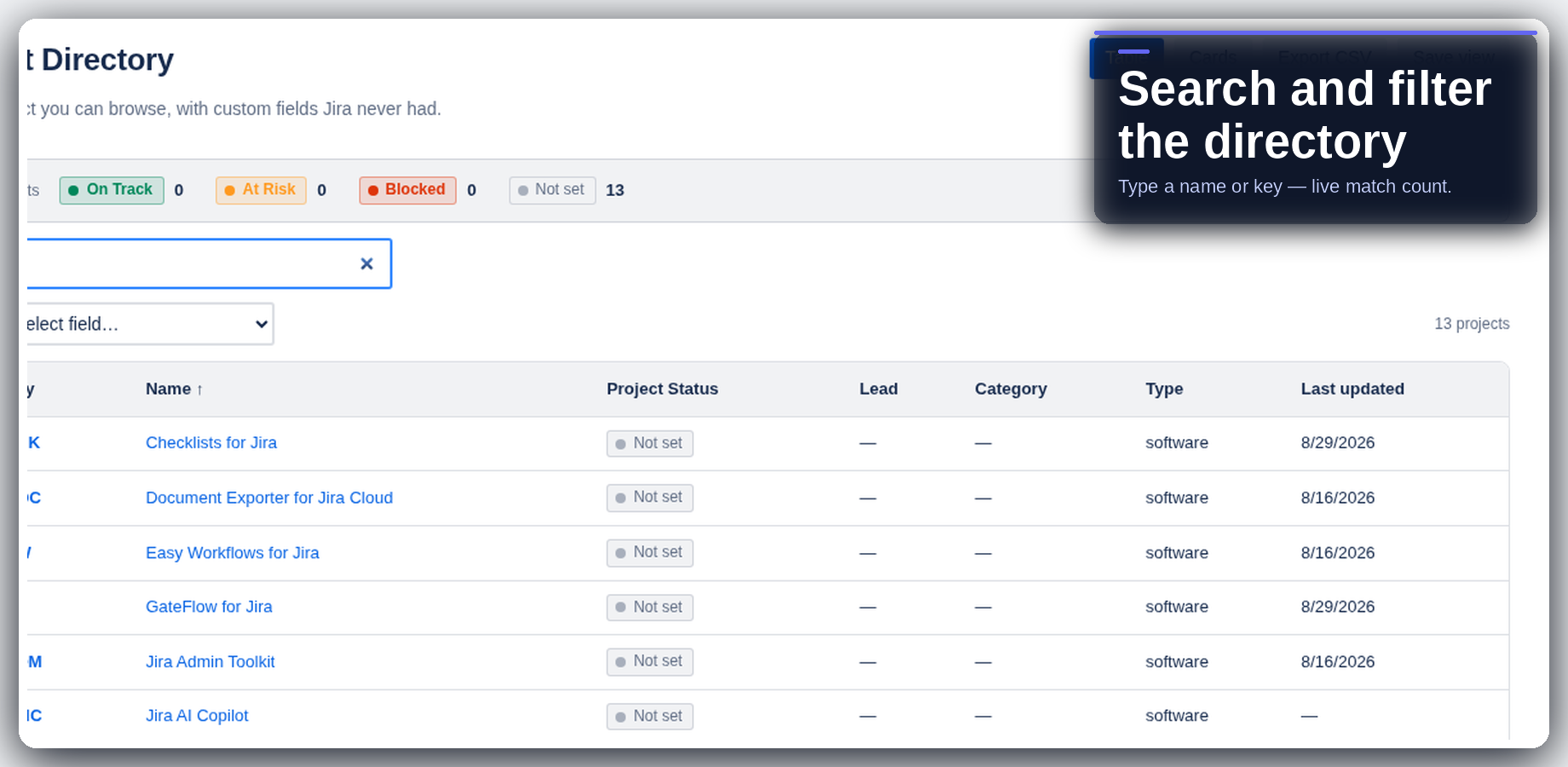Screen dimensions: 1568x767
Task: Open the GateFlow for Jira project link
Action: coord(209,608)
